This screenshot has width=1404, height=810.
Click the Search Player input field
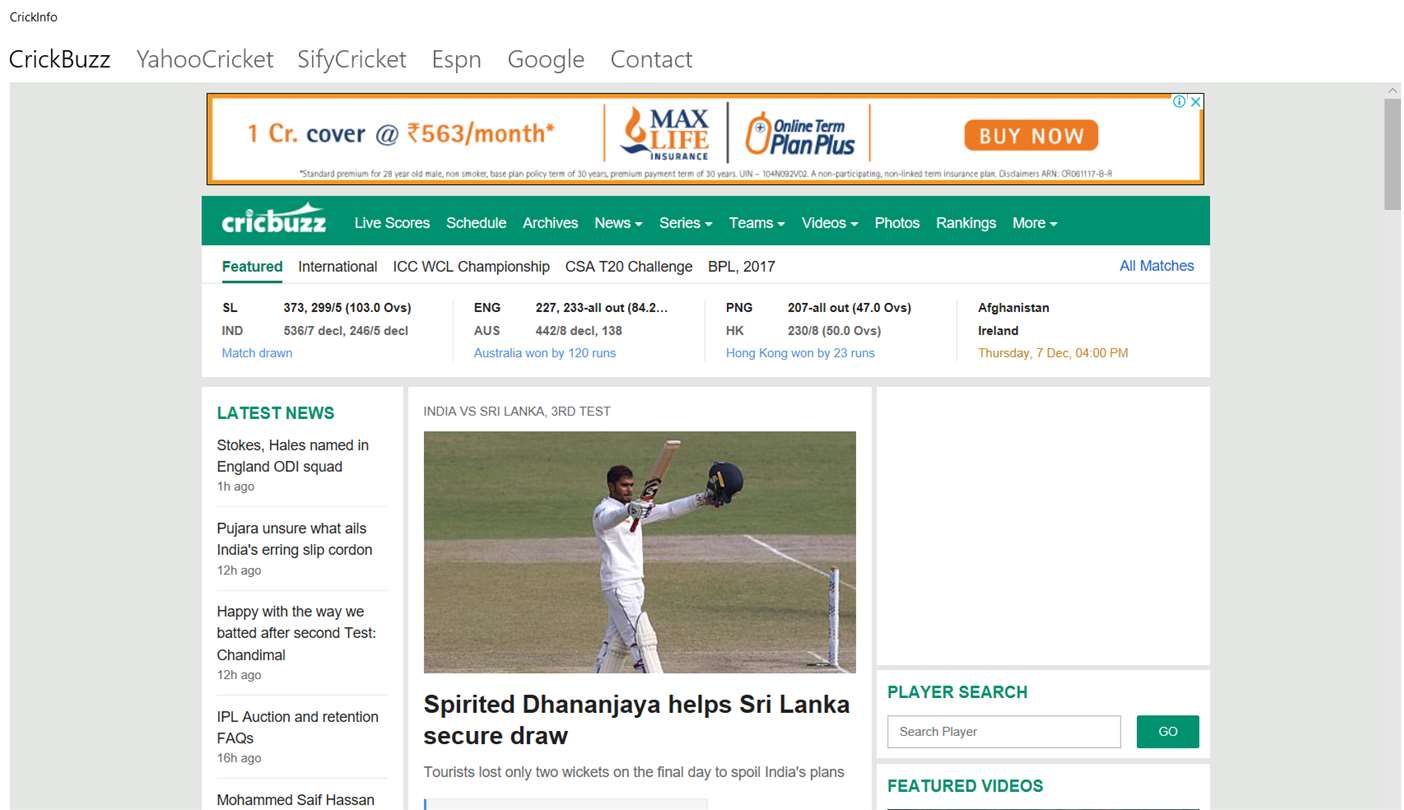tap(1004, 732)
